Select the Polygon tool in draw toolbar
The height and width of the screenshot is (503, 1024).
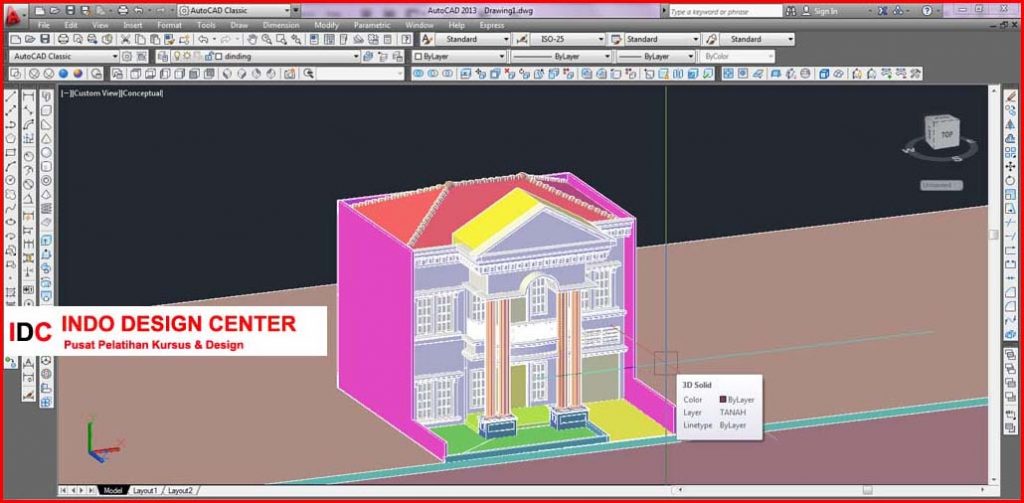[x=10, y=138]
